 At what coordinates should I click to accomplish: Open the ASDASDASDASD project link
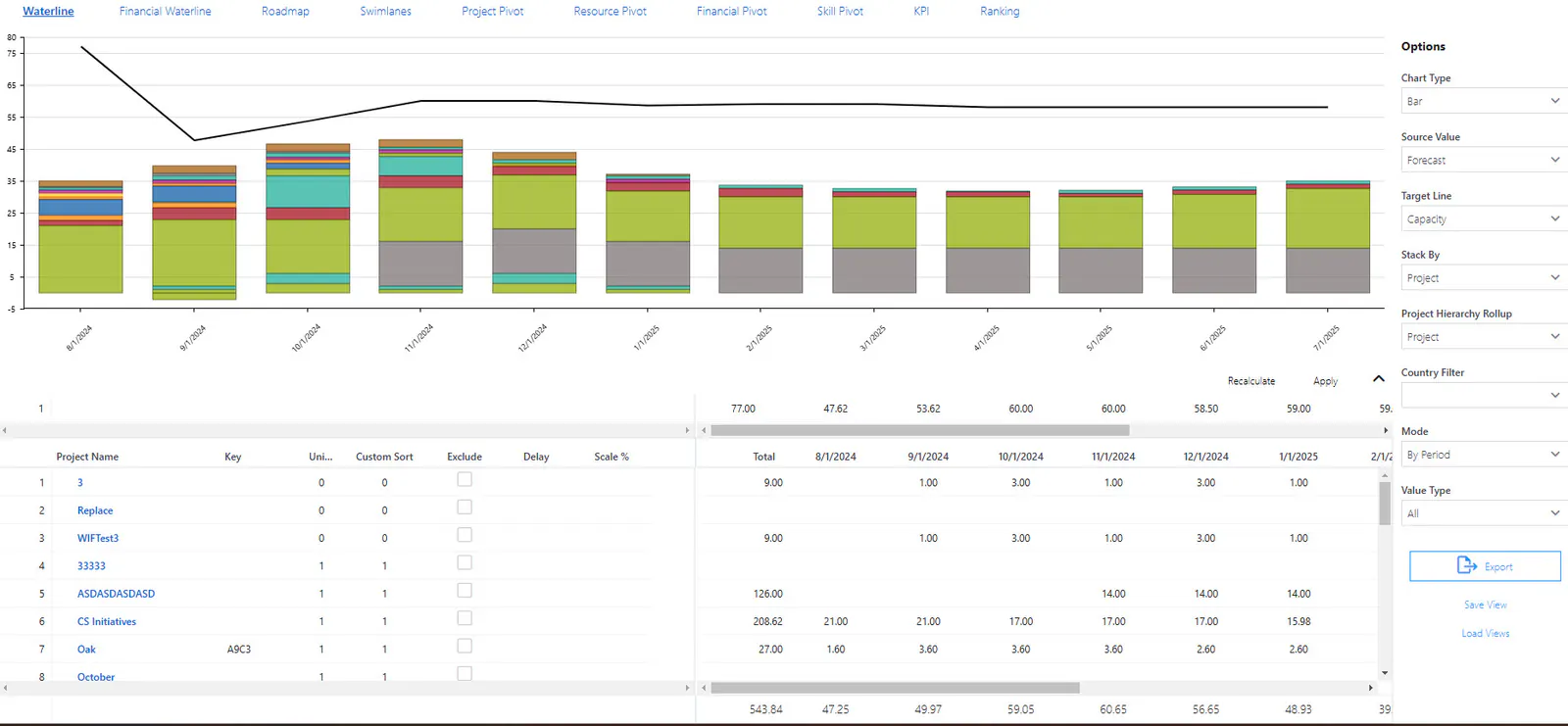pyautogui.click(x=116, y=594)
